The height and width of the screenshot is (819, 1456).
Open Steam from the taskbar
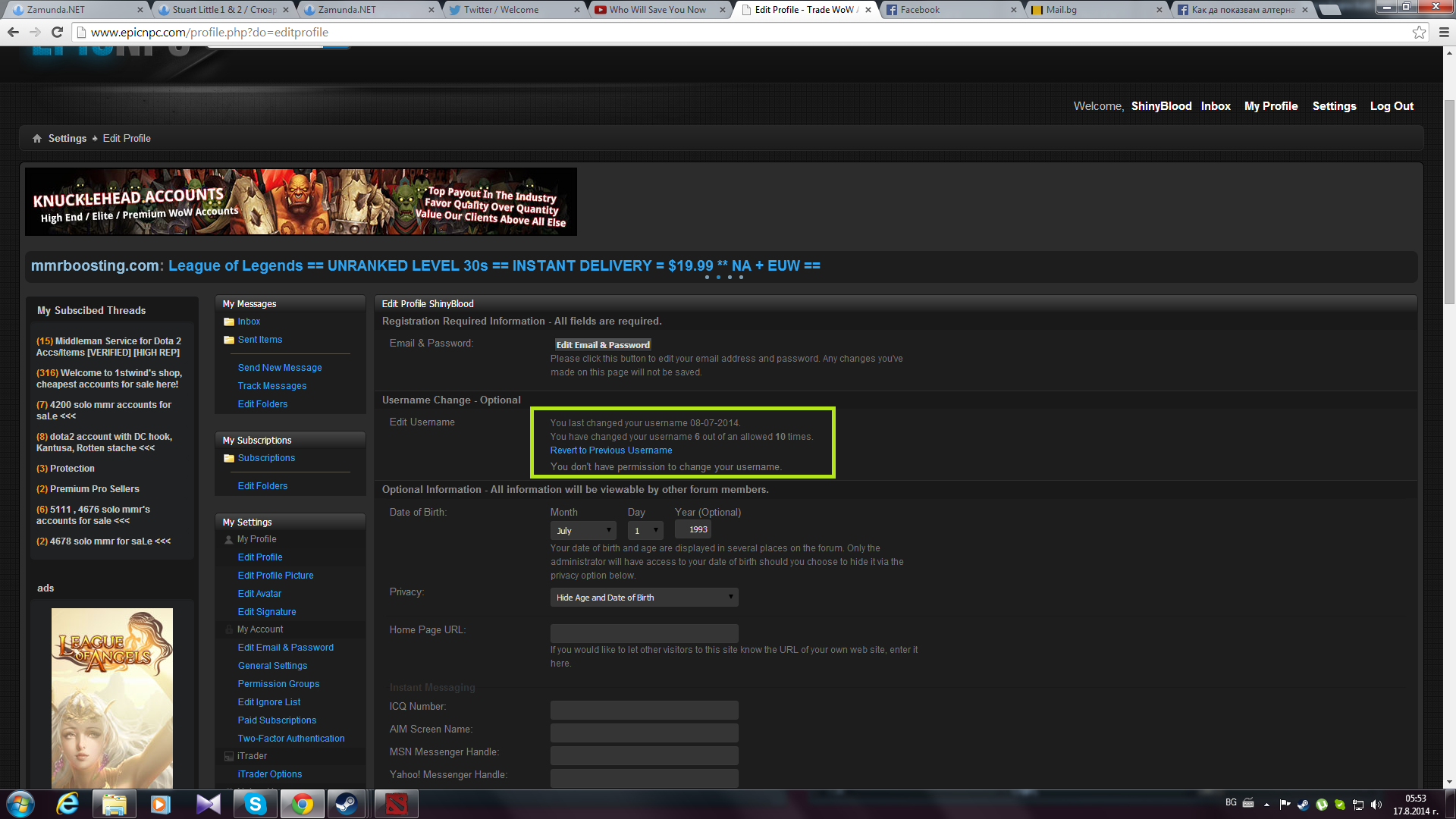tap(347, 804)
